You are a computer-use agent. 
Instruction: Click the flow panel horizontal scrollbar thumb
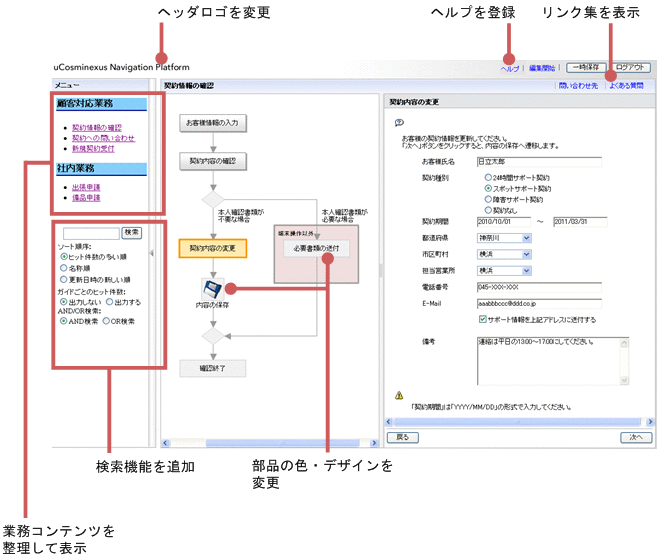click(282, 443)
